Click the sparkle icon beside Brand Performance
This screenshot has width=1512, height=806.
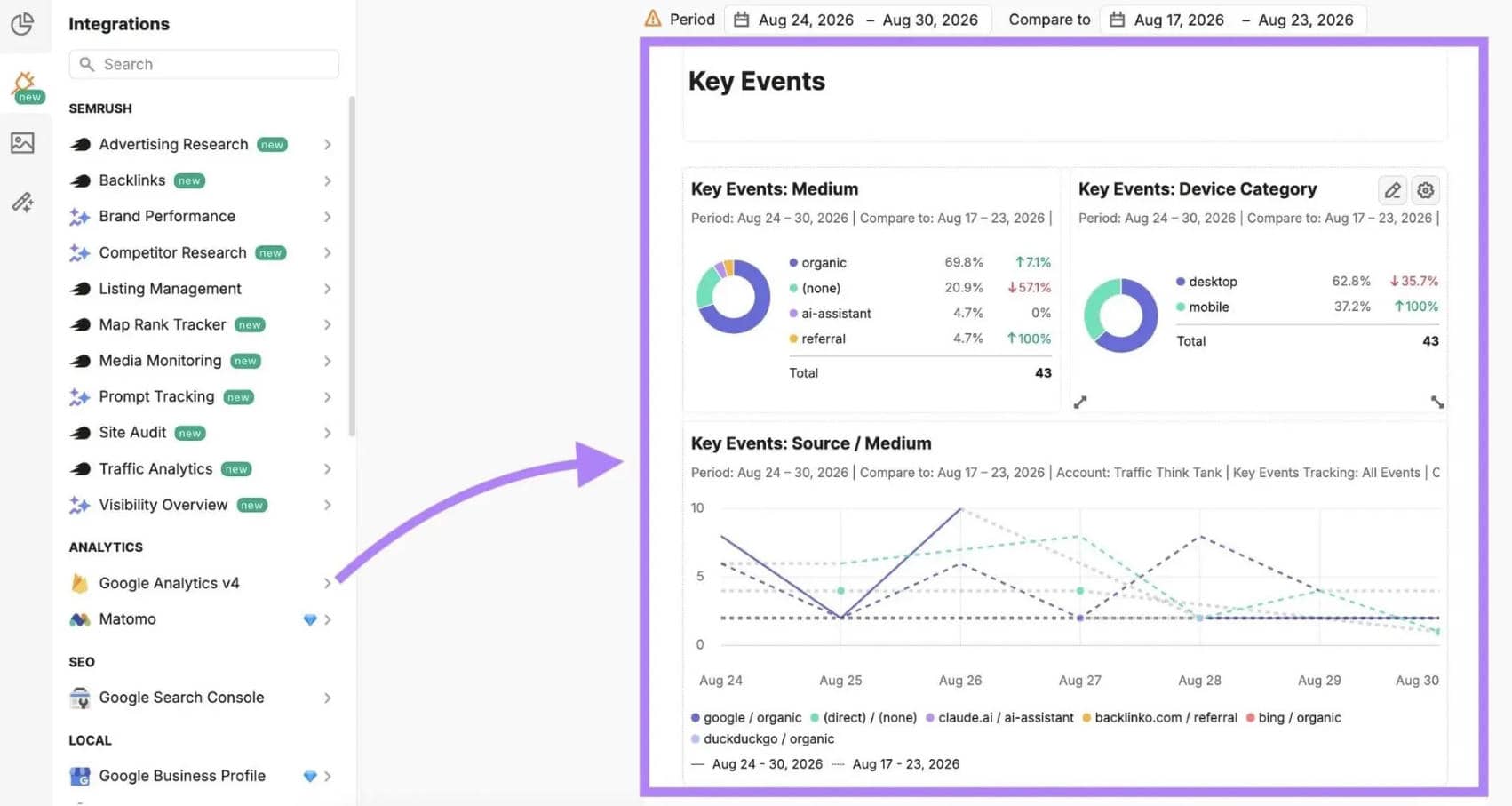click(80, 217)
